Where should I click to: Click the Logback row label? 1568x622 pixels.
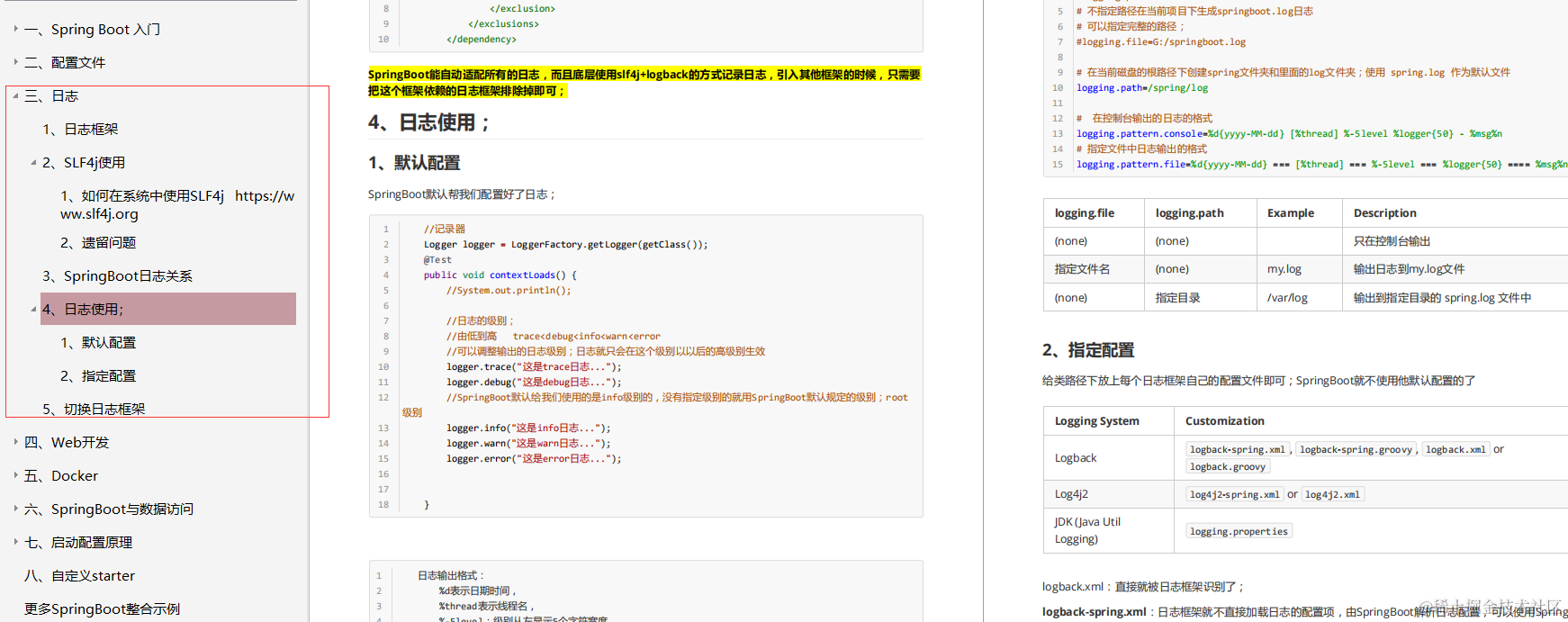tap(1076, 458)
